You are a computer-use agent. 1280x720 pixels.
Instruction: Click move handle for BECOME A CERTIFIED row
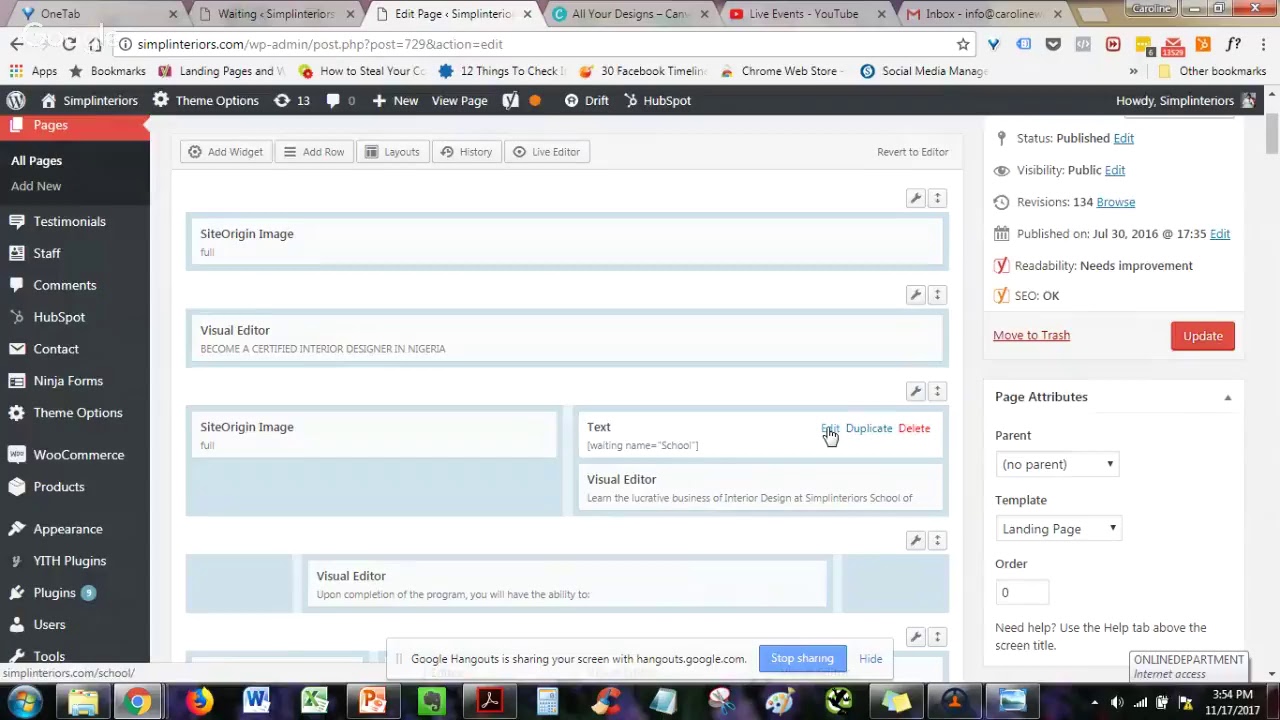[x=937, y=295]
